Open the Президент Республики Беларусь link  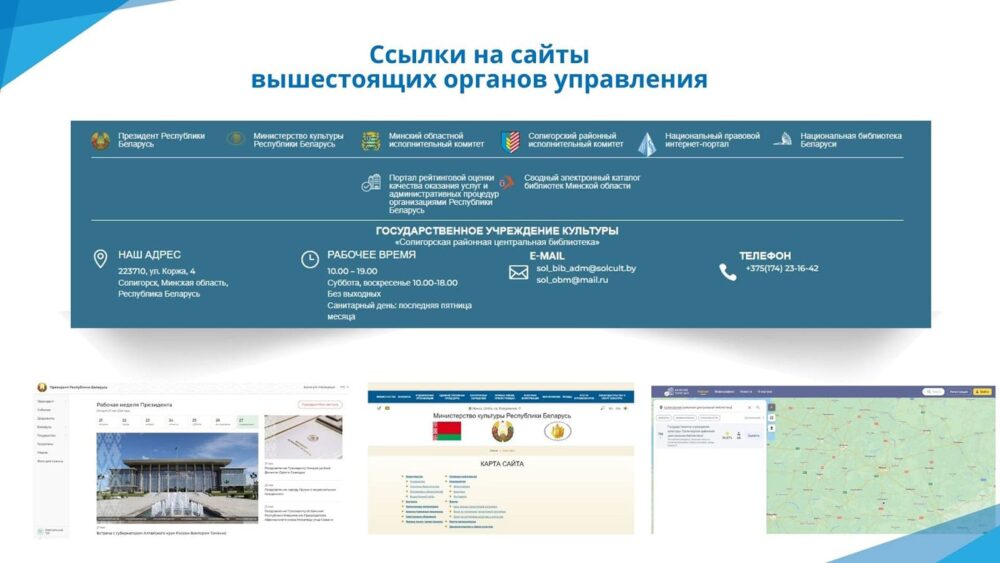[161, 140]
